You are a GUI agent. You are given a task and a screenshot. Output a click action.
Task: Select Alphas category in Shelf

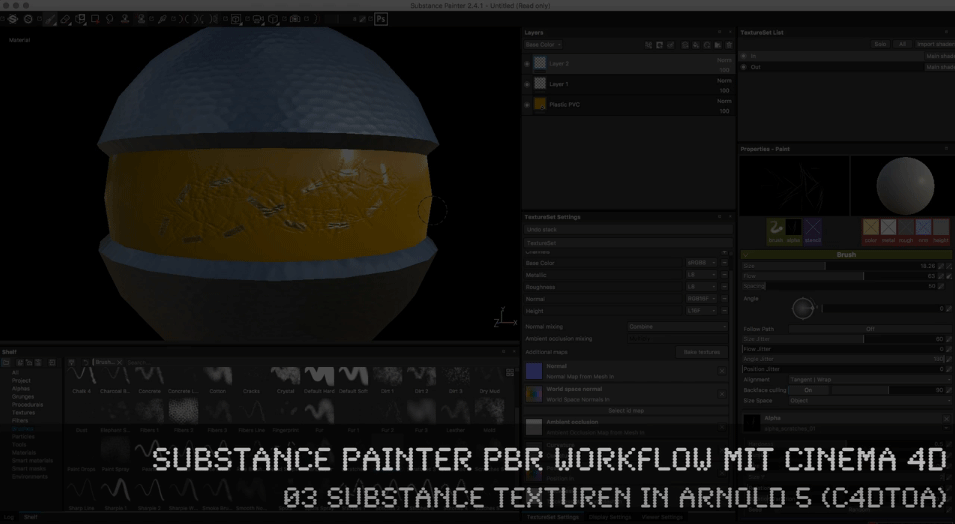pos(21,389)
